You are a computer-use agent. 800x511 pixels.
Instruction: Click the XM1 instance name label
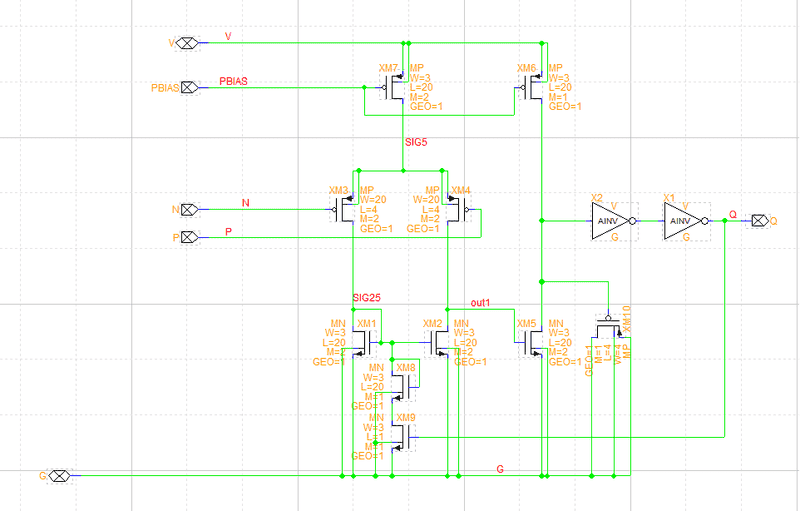(x=366, y=324)
